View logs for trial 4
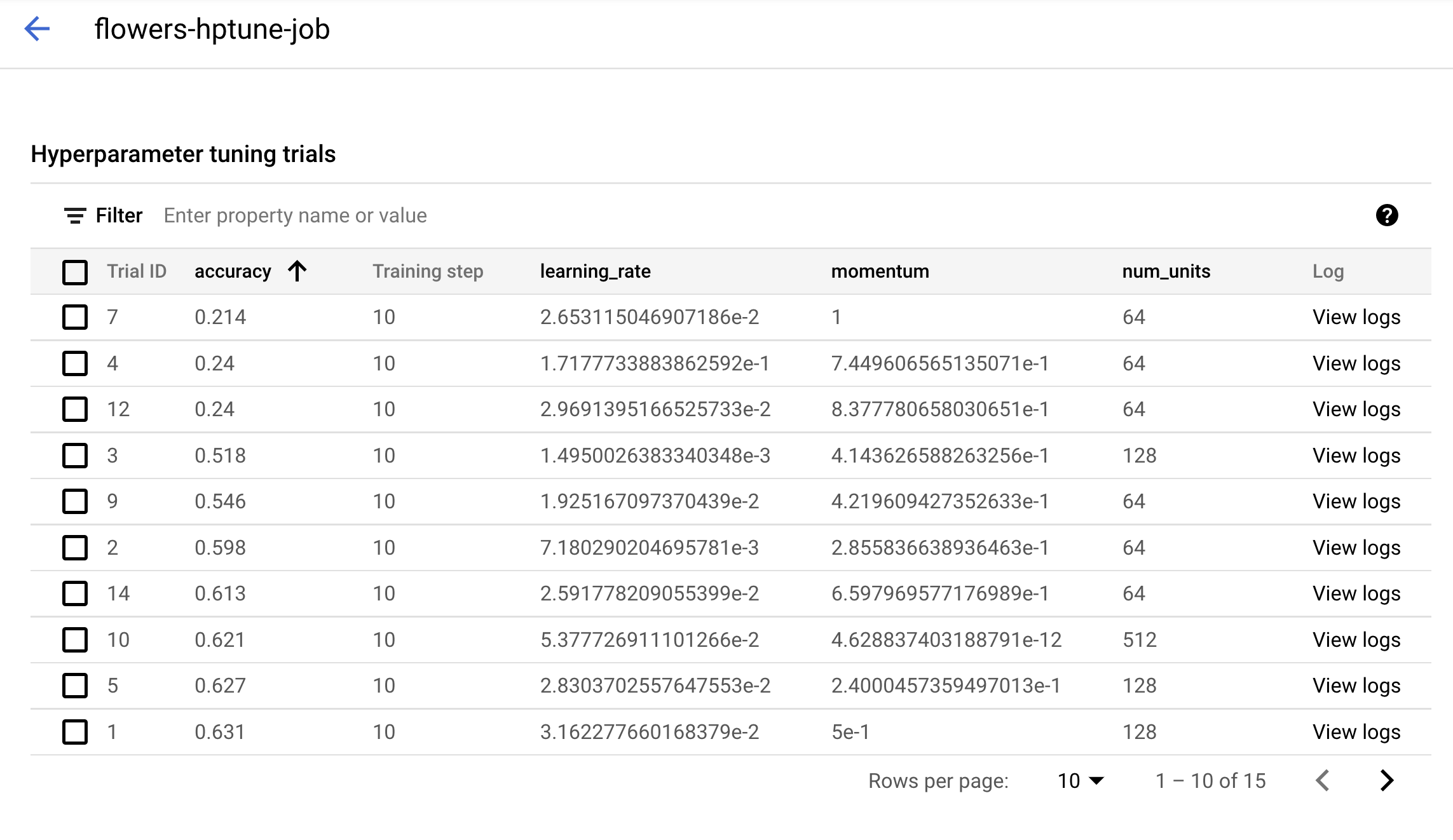The width and height of the screenshot is (1453, 840). click(1356, 363)
